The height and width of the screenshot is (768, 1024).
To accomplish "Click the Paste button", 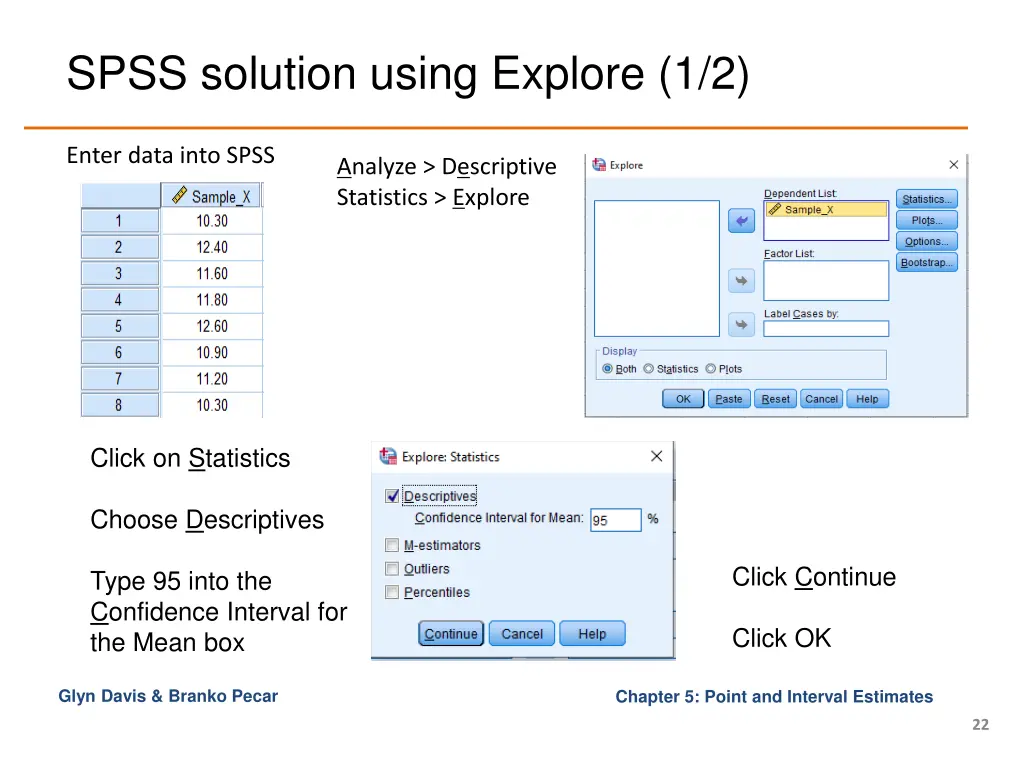I will point(729,399).
